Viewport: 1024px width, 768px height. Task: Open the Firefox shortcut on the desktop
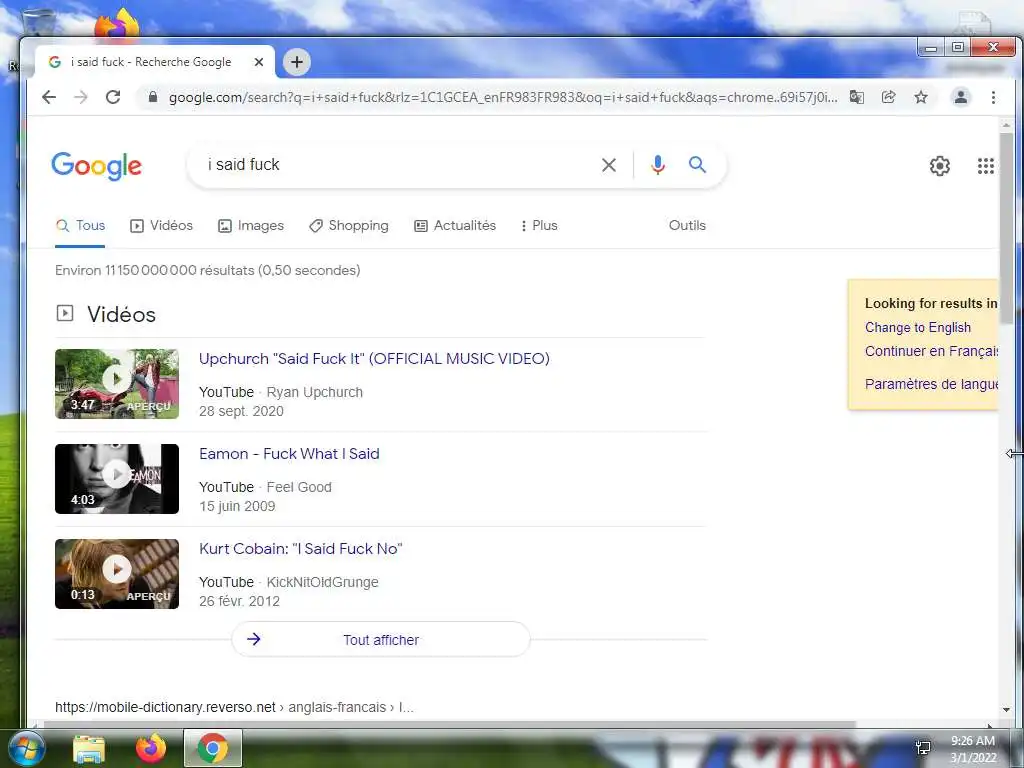[117, 24]
